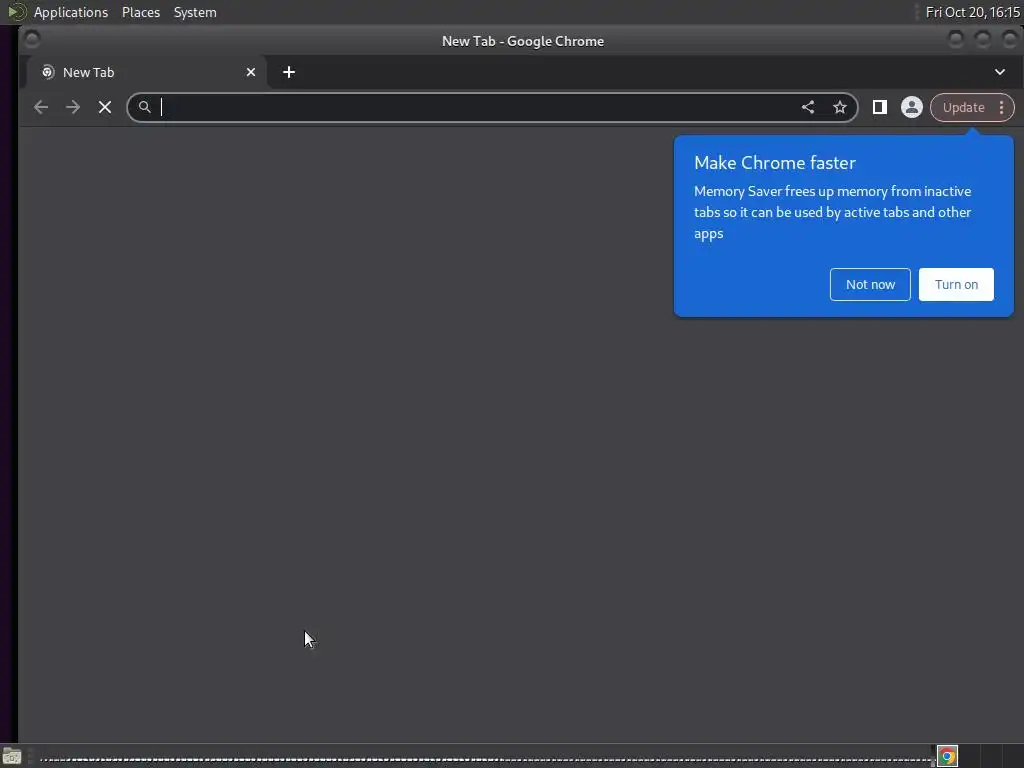The width and height of the screenshot is (1024, 768).
Task: Click the search magnifier icon in address bar
Action: click(x=145, y=106)
